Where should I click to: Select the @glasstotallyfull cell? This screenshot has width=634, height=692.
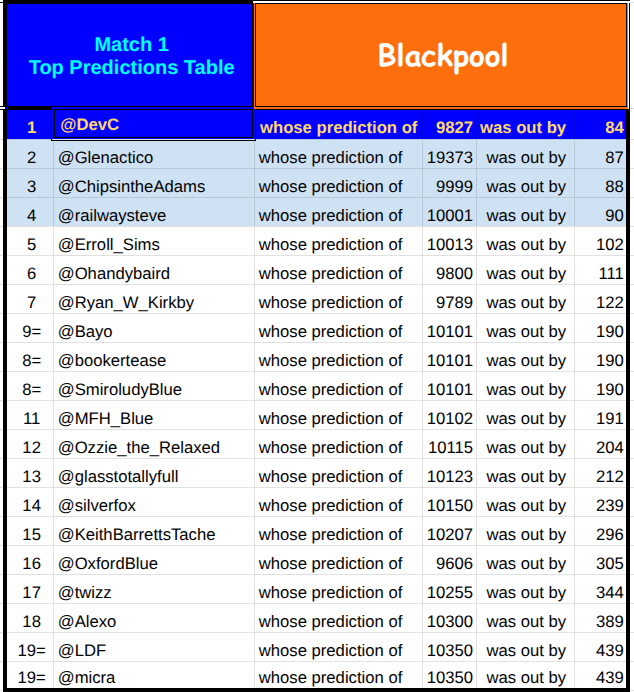pyautogui.click(x=154, y=477)
